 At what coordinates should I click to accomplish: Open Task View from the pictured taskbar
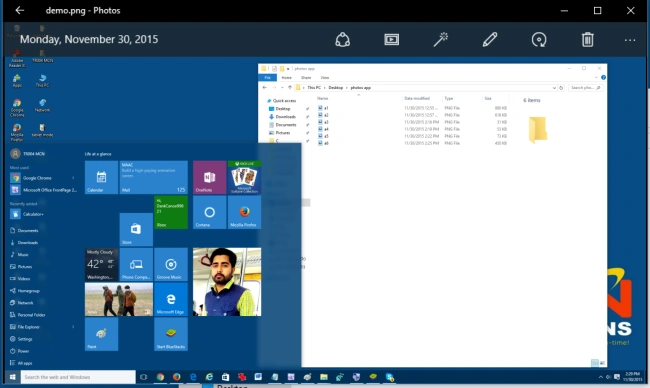tap(143, 377)
